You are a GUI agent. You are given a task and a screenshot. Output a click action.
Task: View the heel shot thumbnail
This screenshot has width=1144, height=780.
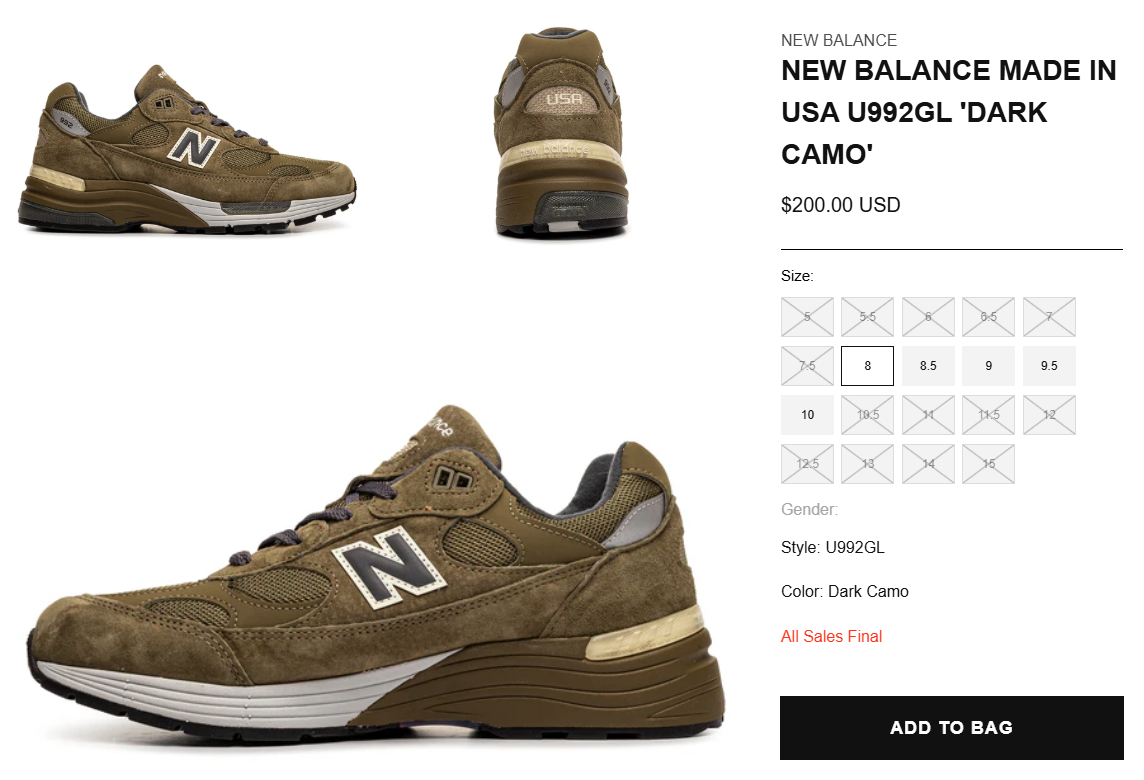pyautogui.click(x=561, y=134)
